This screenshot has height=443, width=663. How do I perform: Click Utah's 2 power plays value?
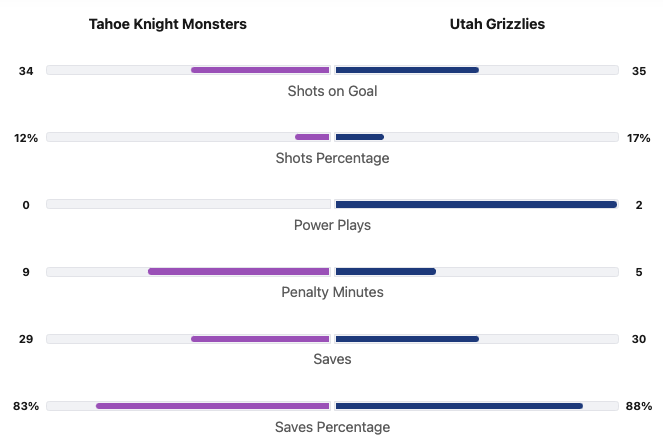point(638,205)
